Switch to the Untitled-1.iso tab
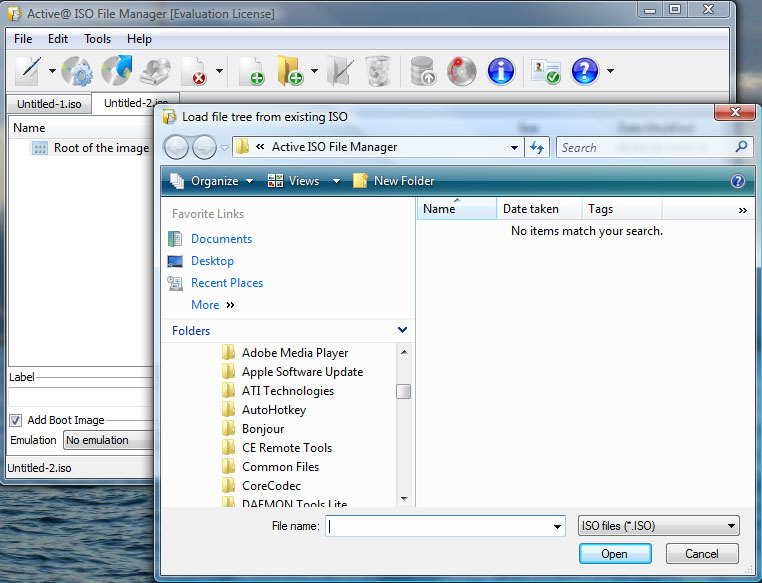The image size is (762, 583). click(x=49, y=104)
